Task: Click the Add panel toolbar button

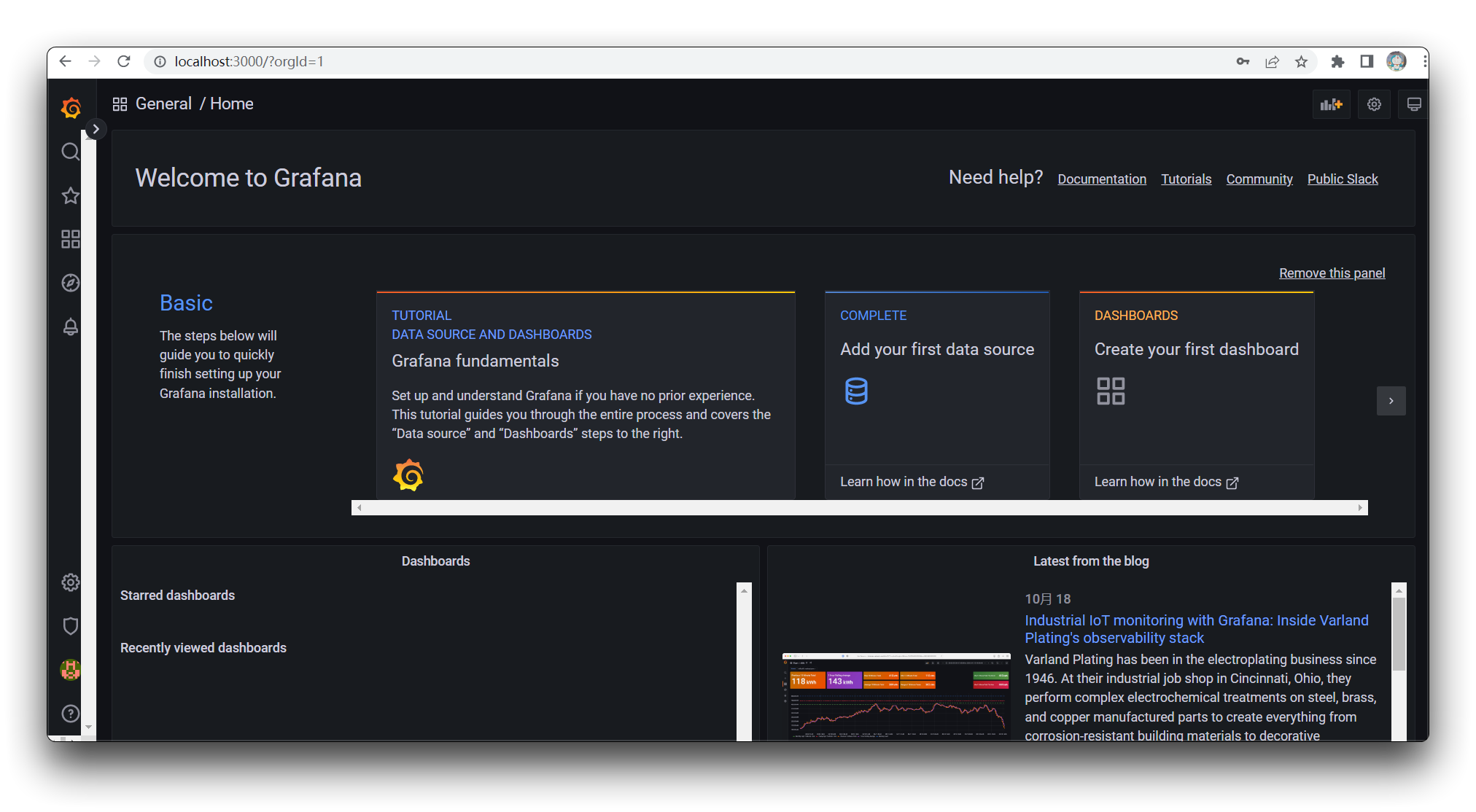Action: coord(1331,104)
